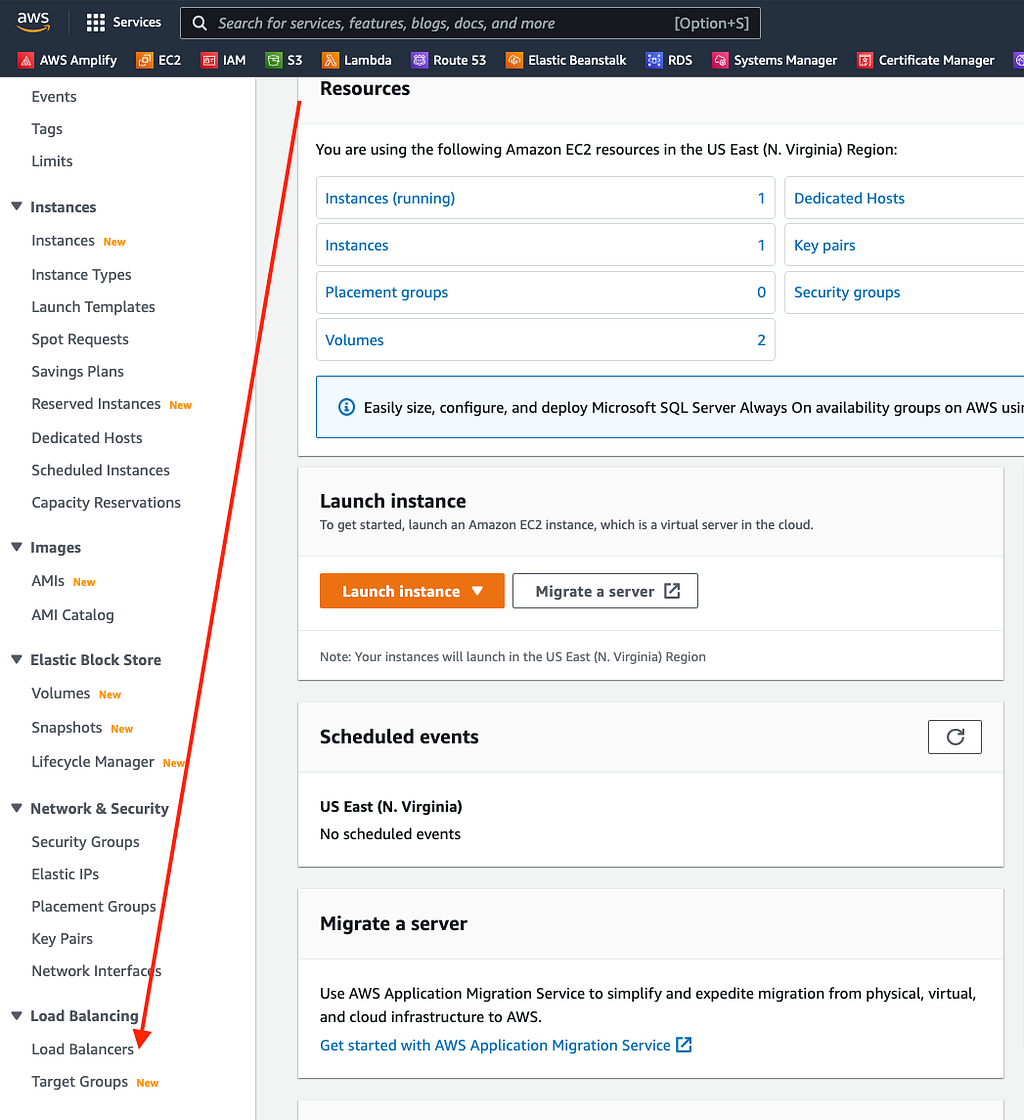Open S3 from the favorites bar
The image size is (1024, 1120).
pyautogui.click(x=283, y=60)
